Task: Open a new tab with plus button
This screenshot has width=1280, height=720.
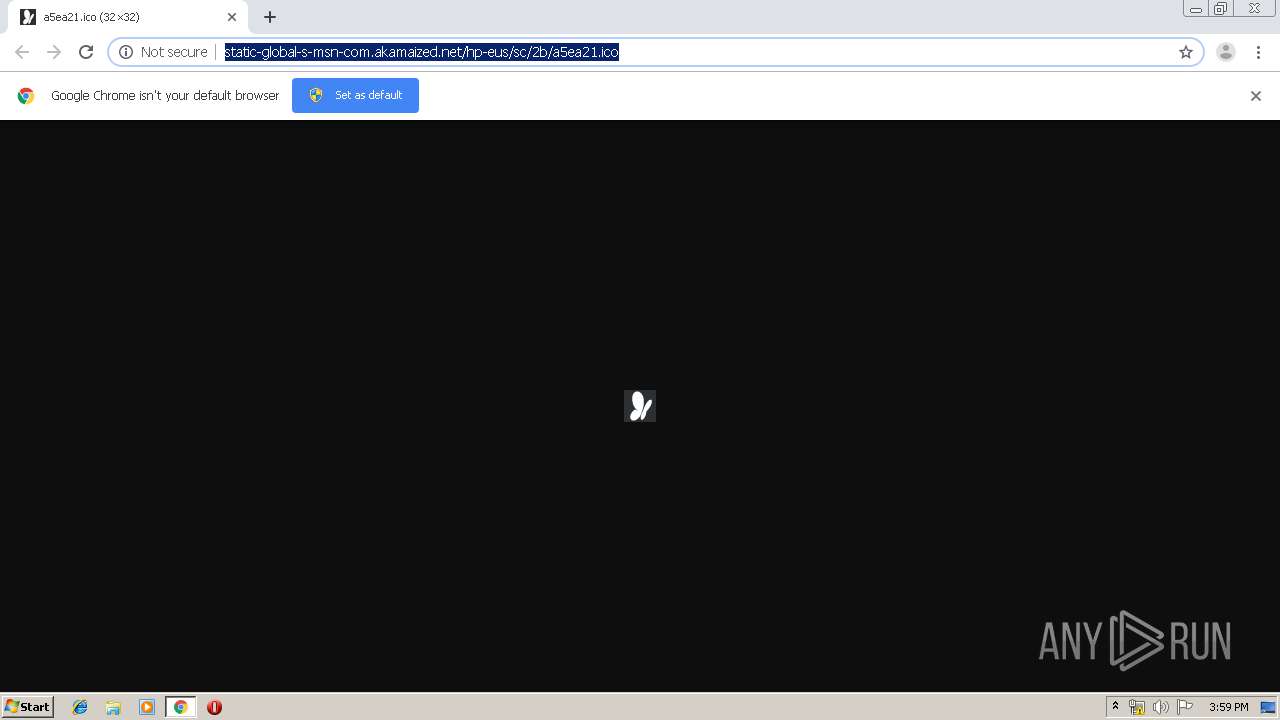Action: tap(270, 17)
